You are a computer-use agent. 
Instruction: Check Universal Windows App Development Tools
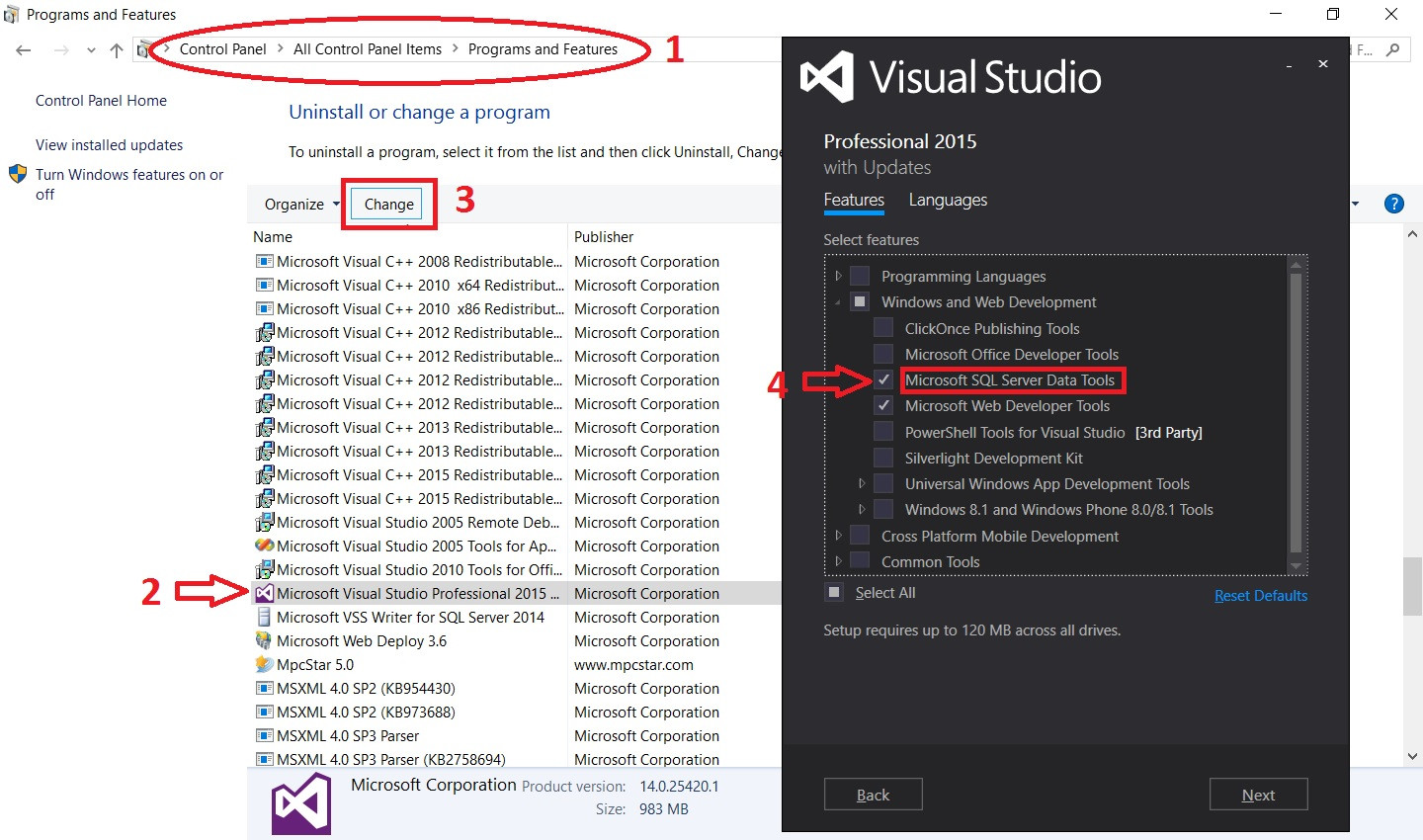[x=883, y=483]
